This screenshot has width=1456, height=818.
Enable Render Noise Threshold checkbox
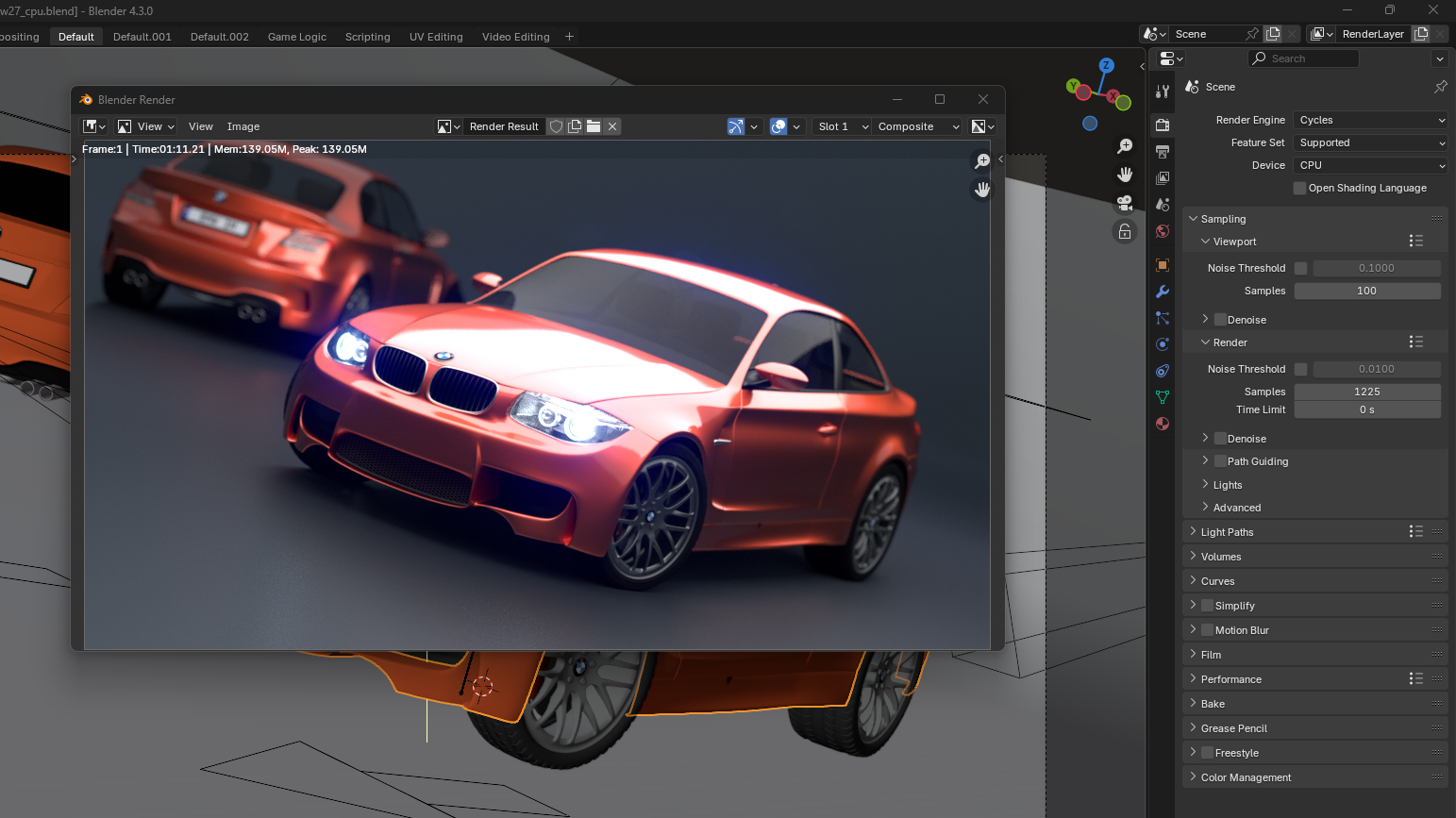point(1301,369)
